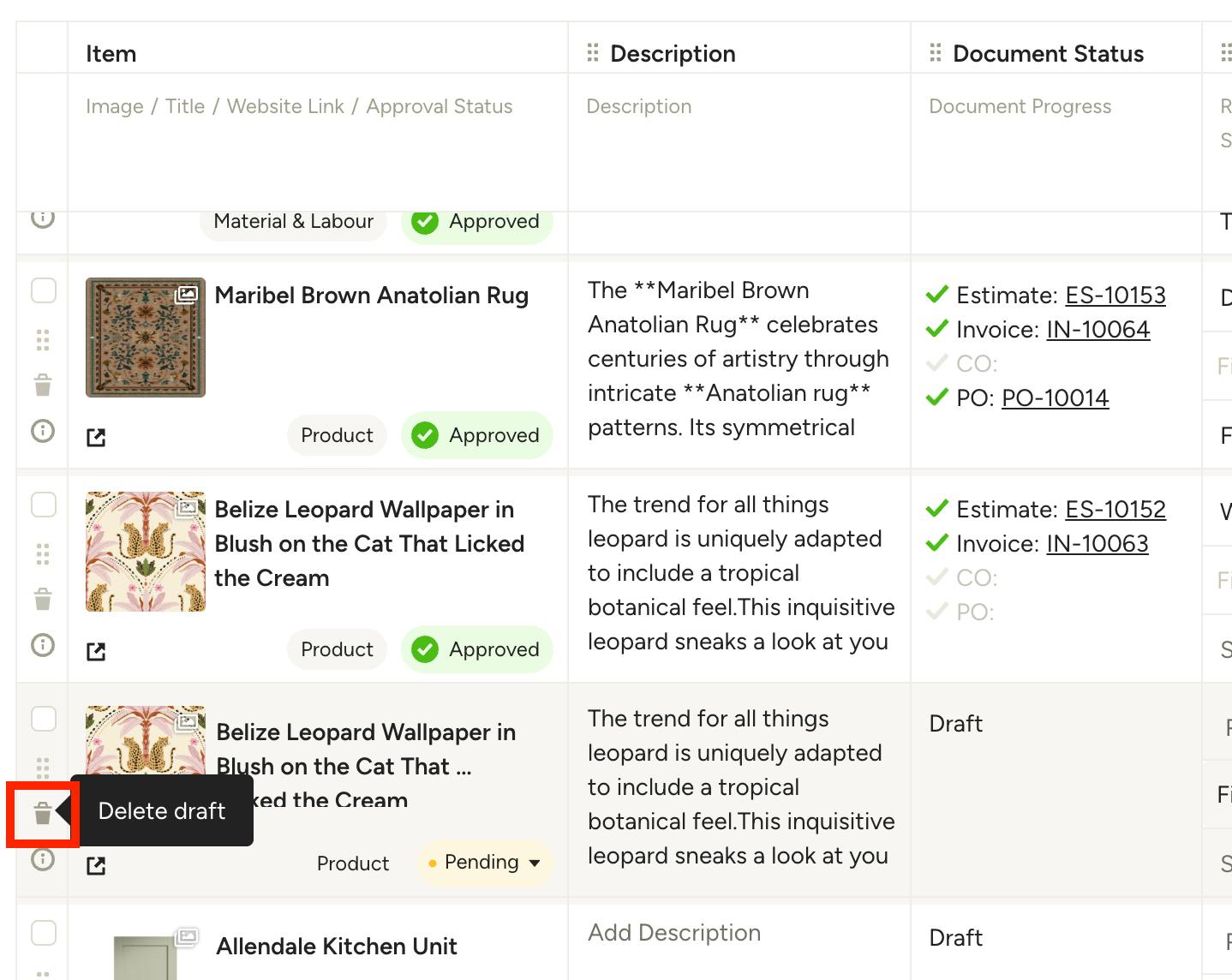The height and width of the screenshot is (980, 1232).
Task: Click Approved status badge on Belize Leopard Wallpaper
Action: (476, 649)
